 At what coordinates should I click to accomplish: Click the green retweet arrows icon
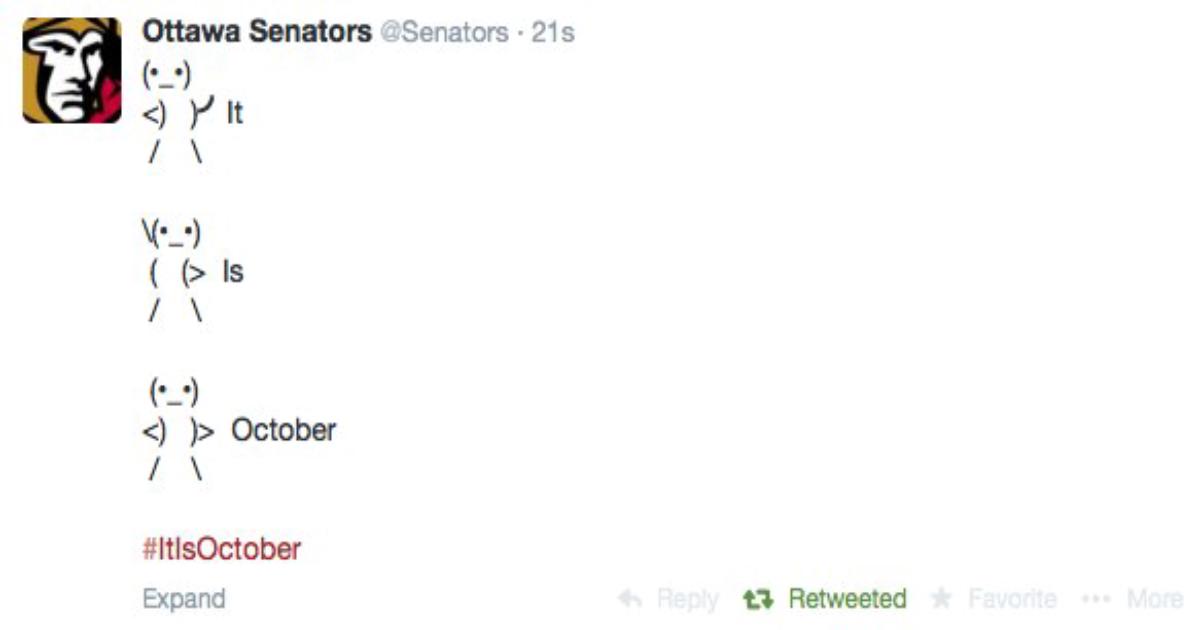click(x=760, y=599)
